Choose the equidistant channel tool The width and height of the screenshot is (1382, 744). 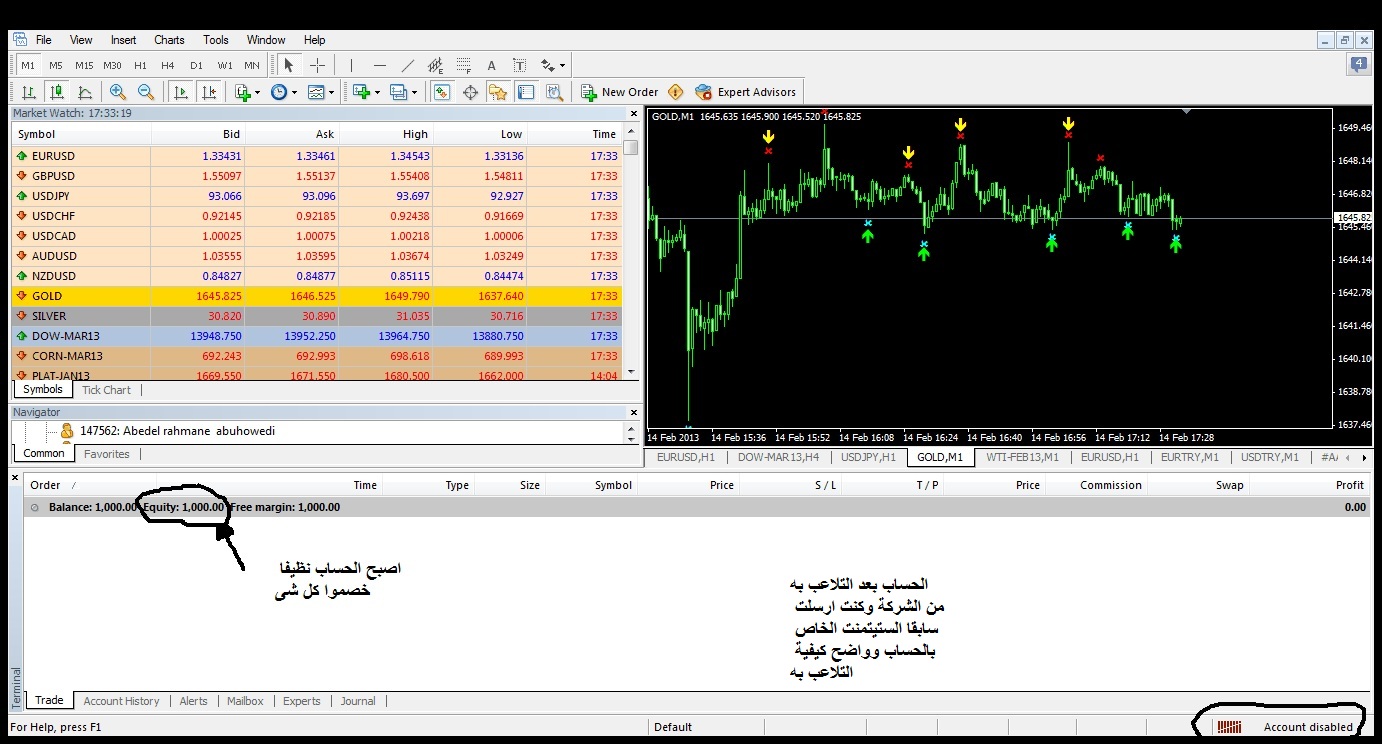tap(435, 65)
